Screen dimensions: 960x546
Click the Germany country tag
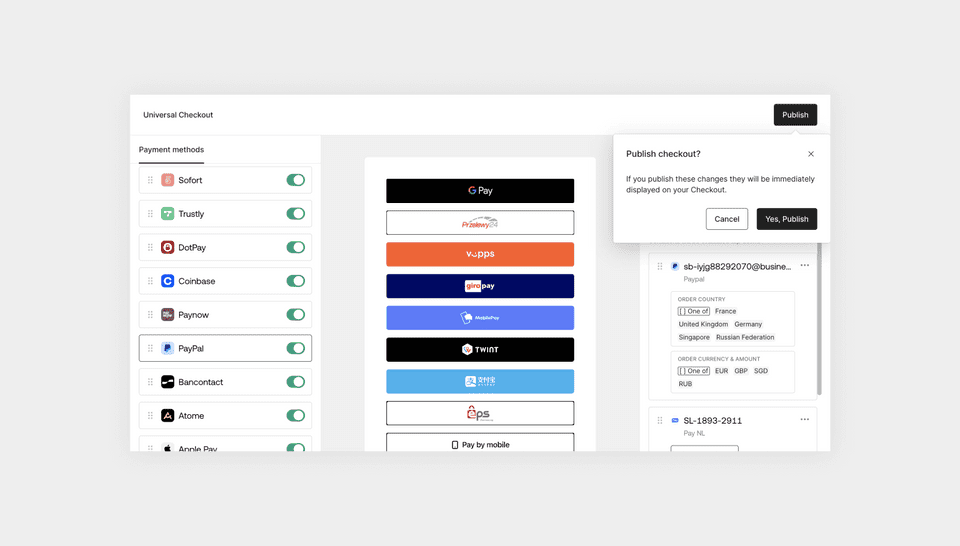point(748,324)
